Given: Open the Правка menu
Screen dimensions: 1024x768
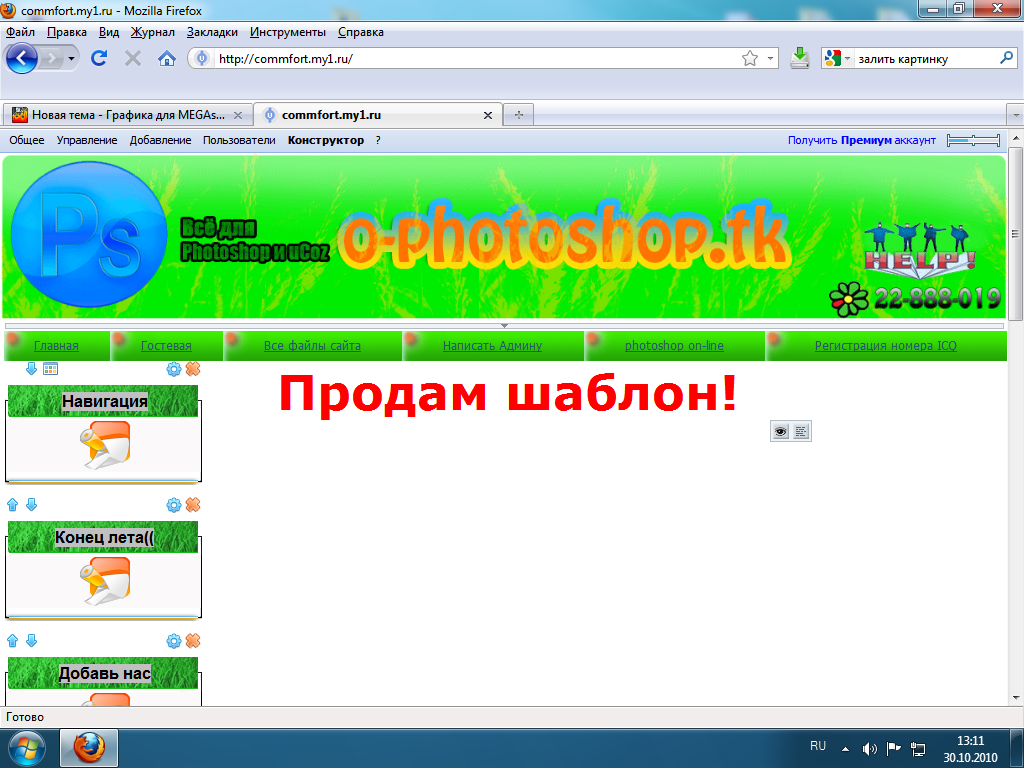Looking at the screenshot, I should pos(67,32).
